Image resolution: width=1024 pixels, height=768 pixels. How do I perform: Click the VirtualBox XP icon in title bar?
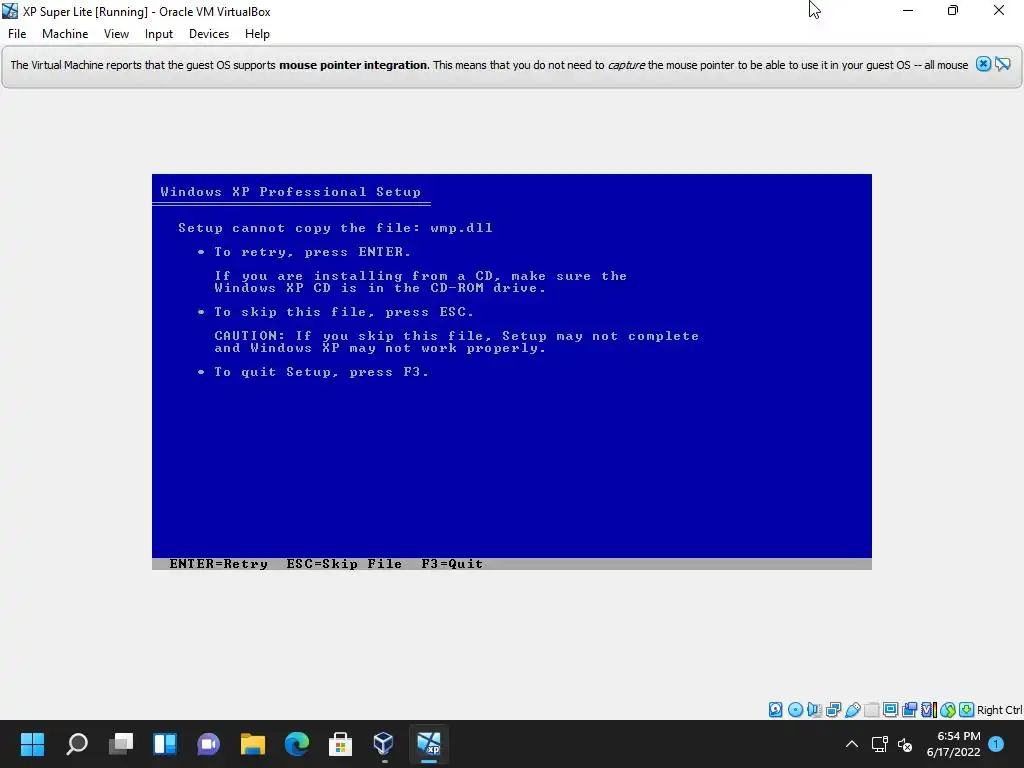[10, 11]
